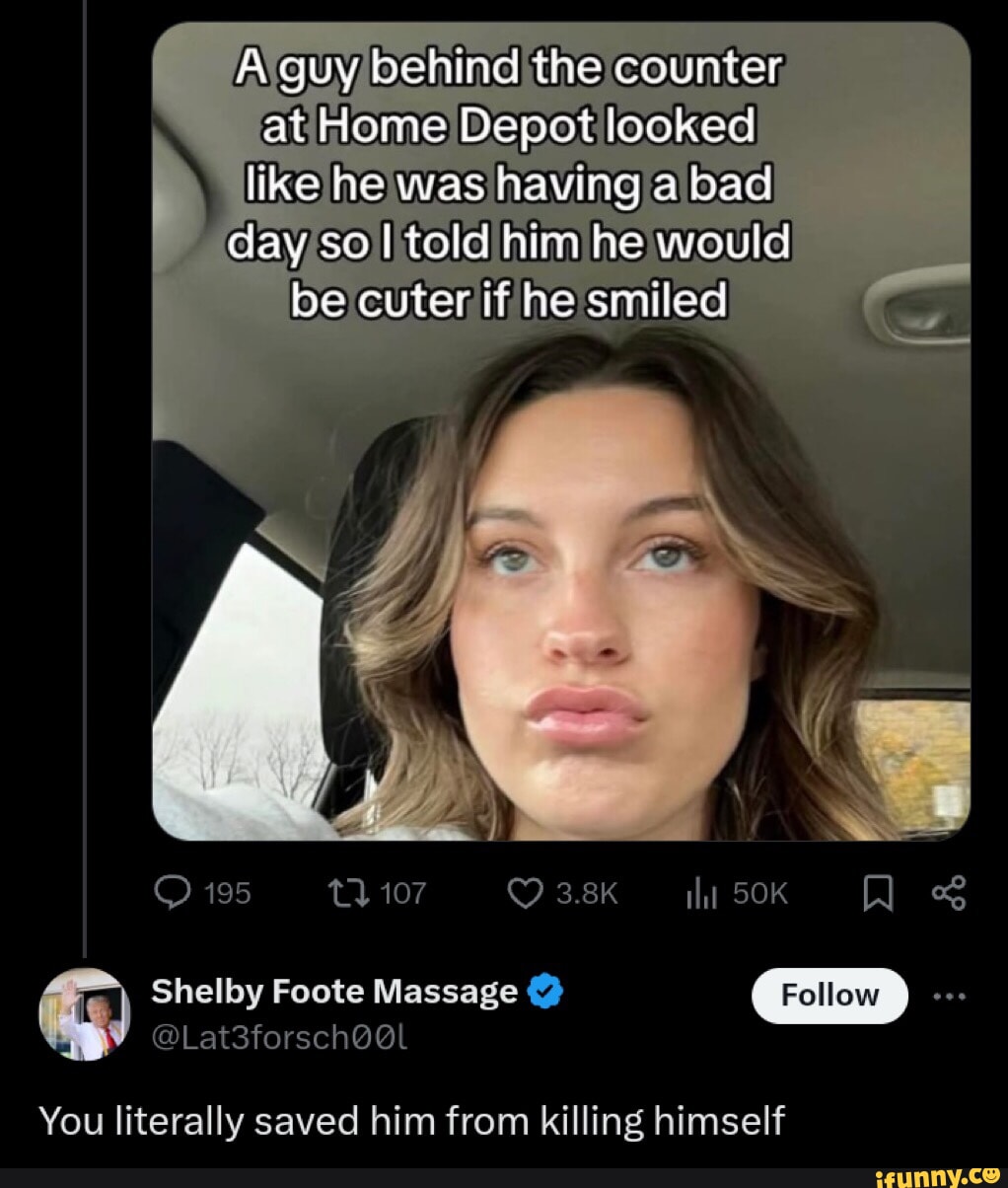
Task: Click the 195 replies count
Action: tap(227, 894)
